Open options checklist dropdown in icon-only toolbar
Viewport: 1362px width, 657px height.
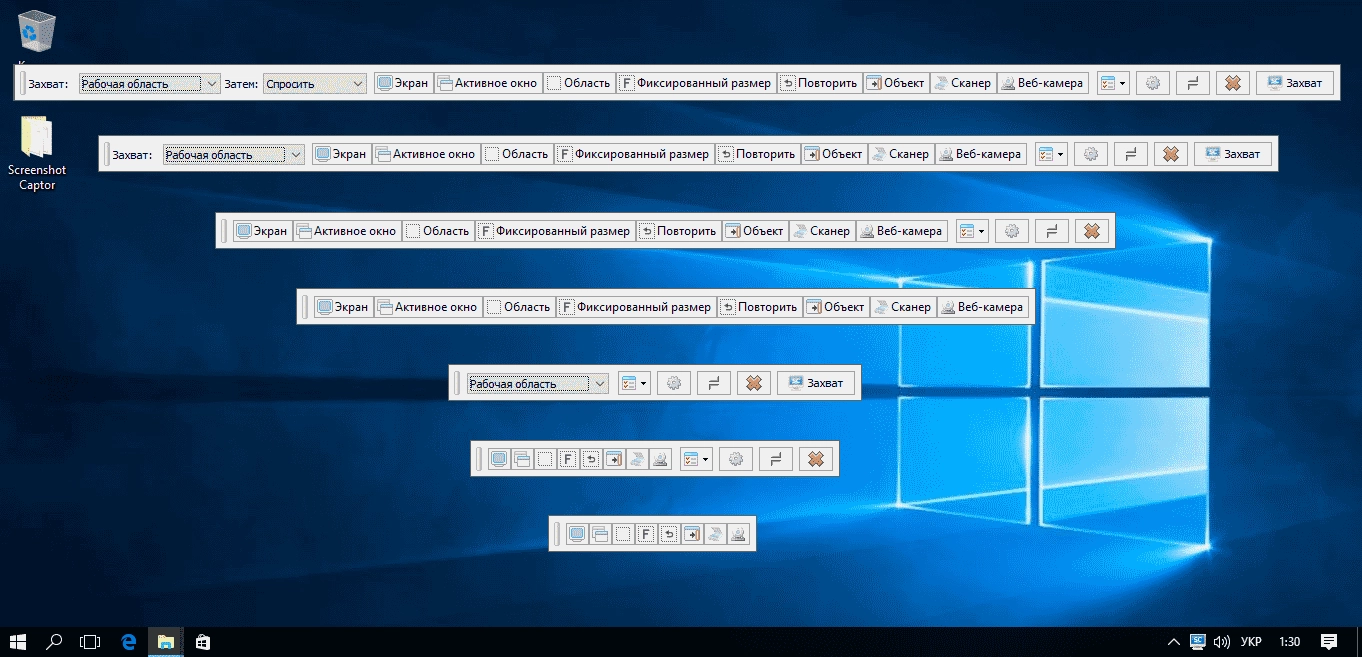[x=696, y=459]
